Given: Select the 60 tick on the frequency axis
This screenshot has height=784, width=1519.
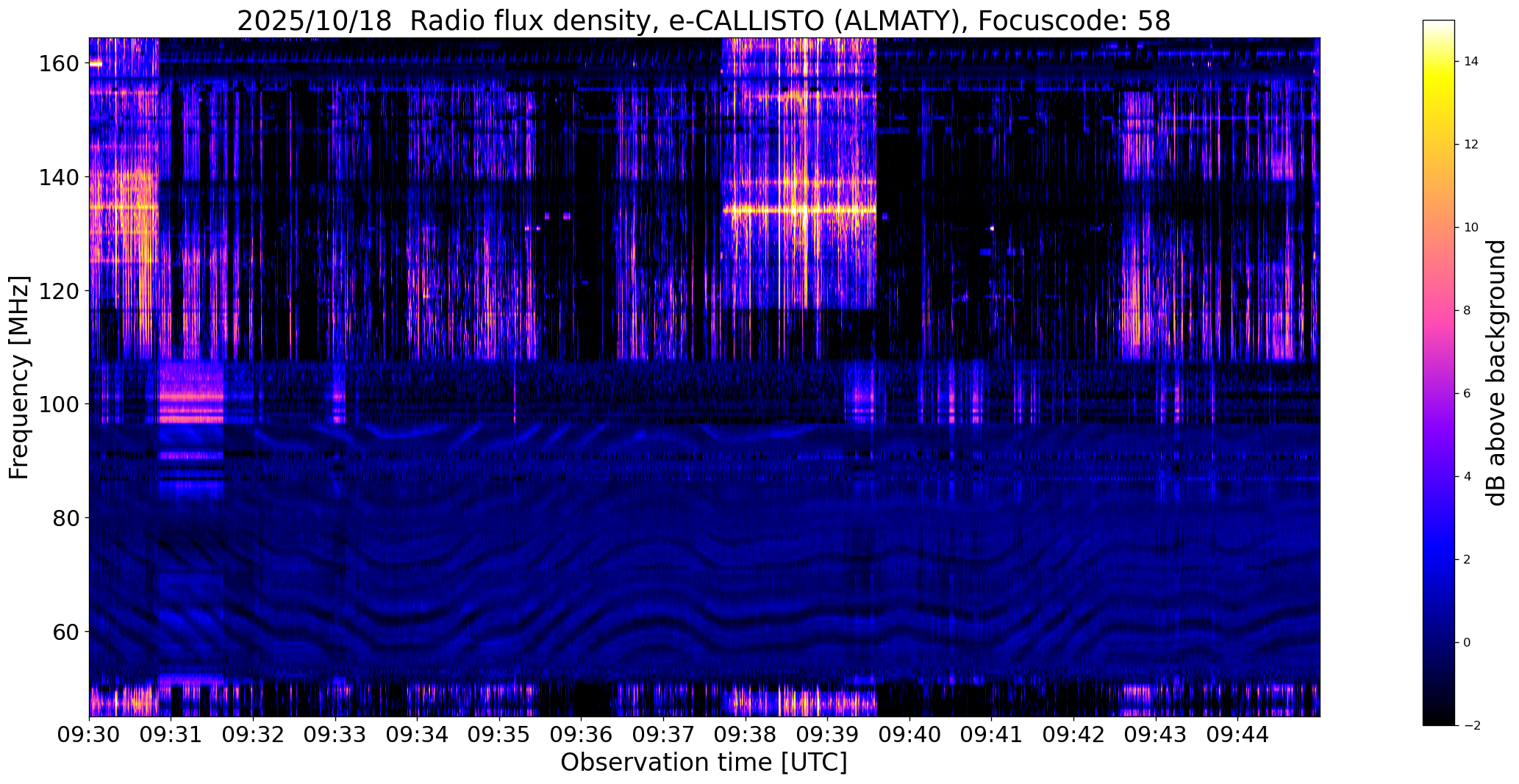Looking at the screenshot, I should click(x=67, y=631).
